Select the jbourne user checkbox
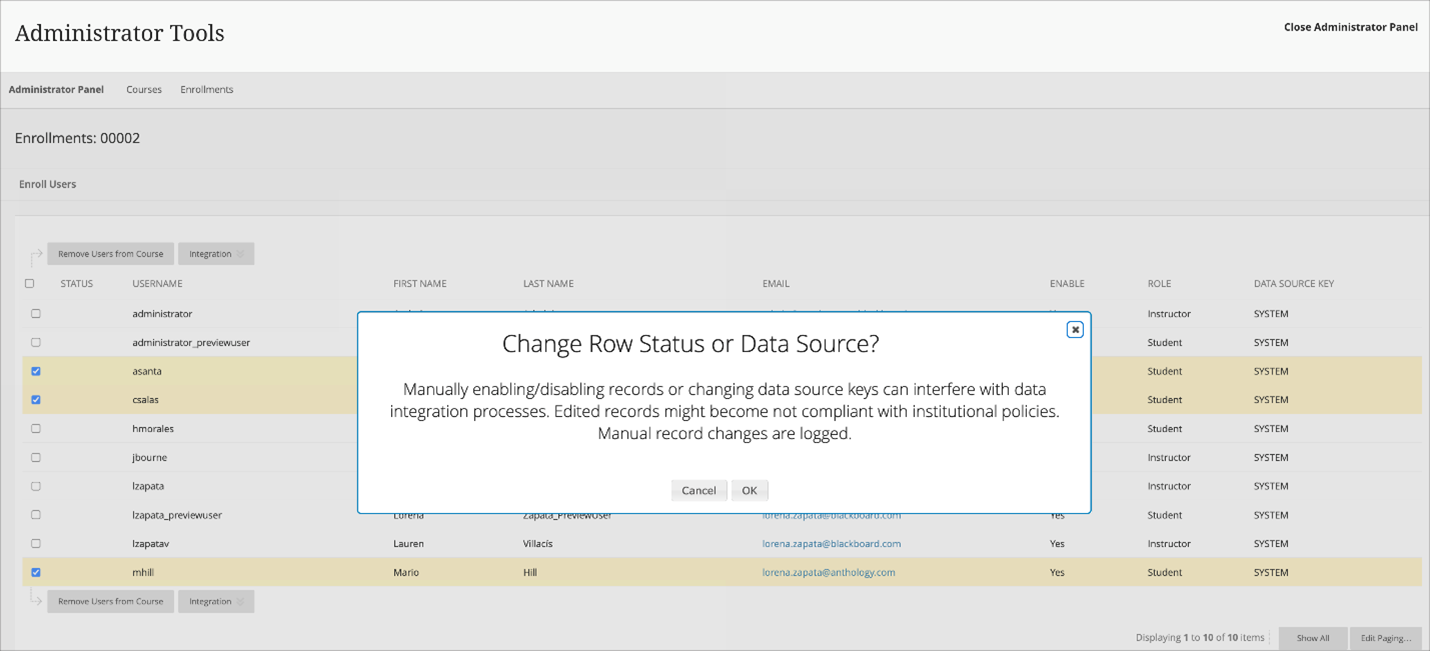This screenshot has height=651, width=1430. pos(36,458)
